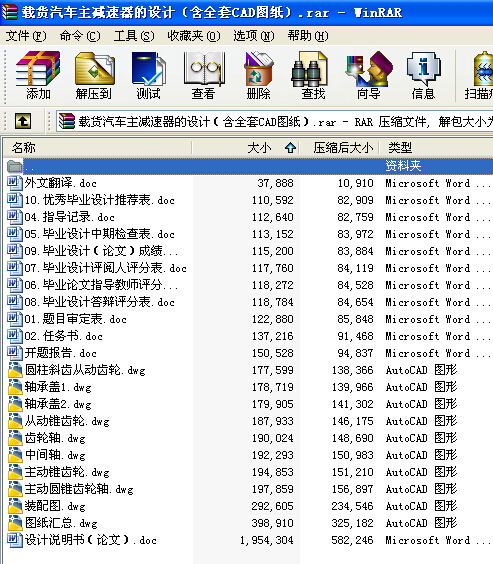
Task: Click icon of 中间轴.dwg
Action: [x=15, y=455]
